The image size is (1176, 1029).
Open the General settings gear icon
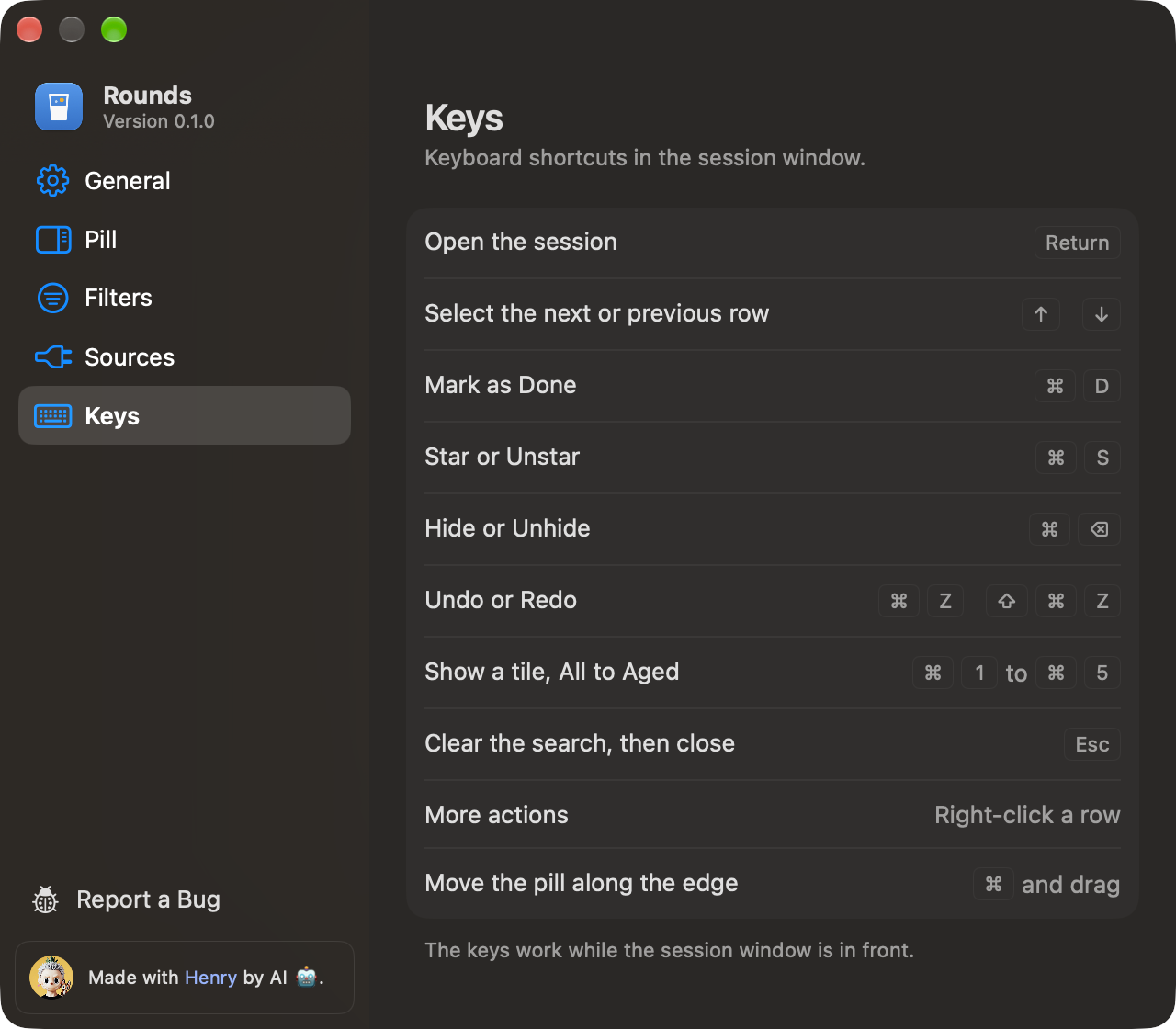click(52, 181)
